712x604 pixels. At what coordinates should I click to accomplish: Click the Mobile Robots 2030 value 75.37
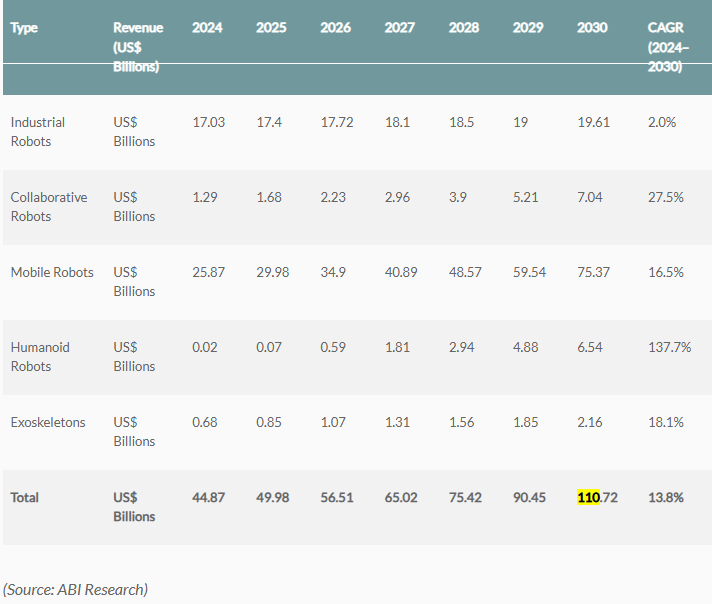594,272
